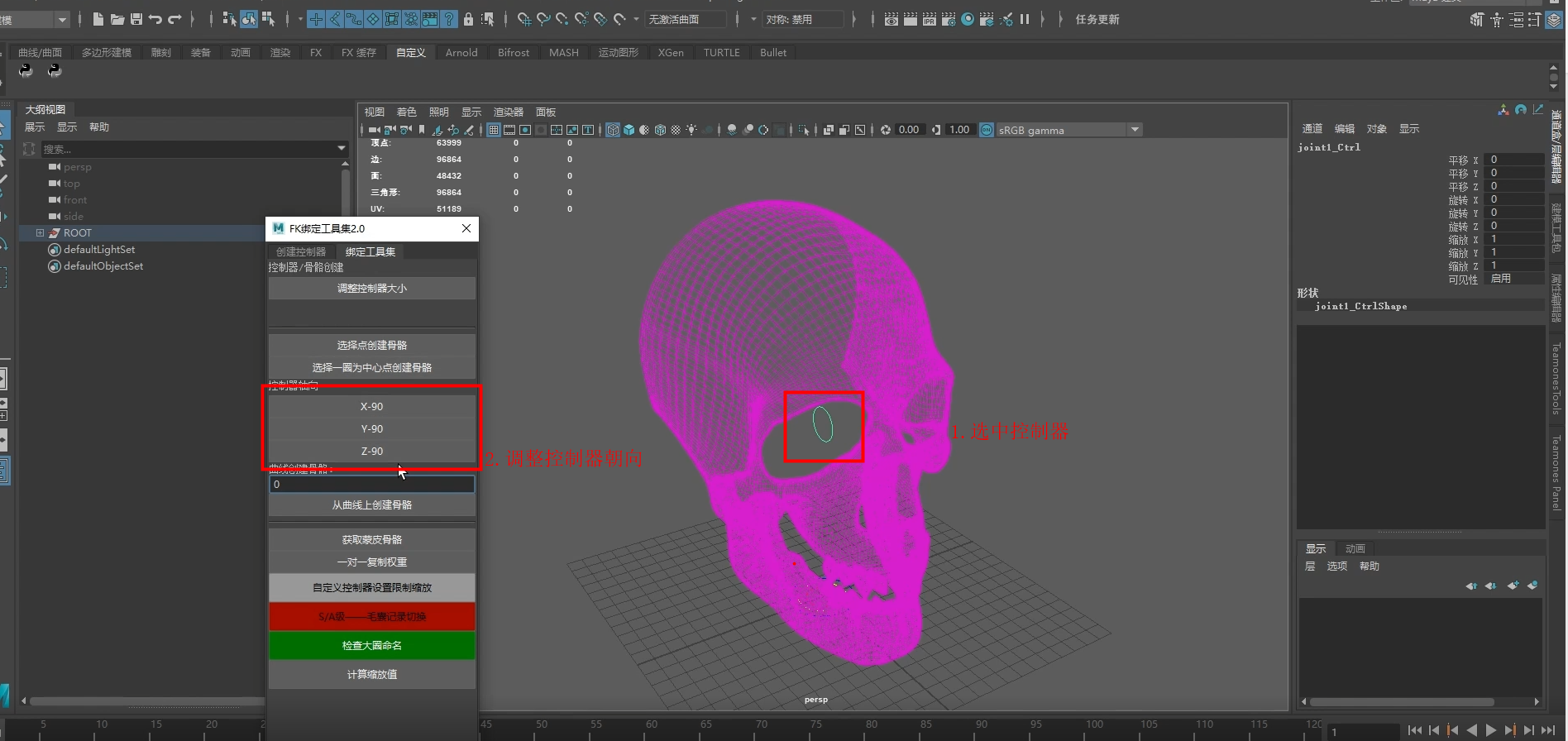
Task: Open the 创建控制器 tab in FK tool
Action: 301,251
